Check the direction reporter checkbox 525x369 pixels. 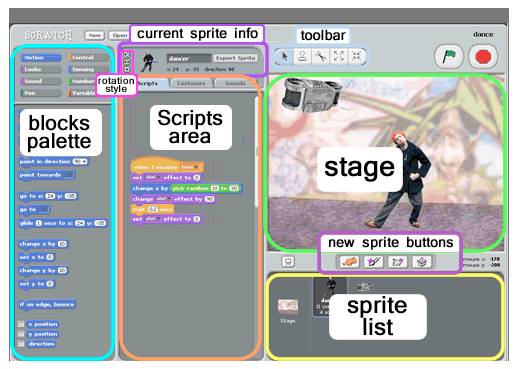tap(21, 344)
